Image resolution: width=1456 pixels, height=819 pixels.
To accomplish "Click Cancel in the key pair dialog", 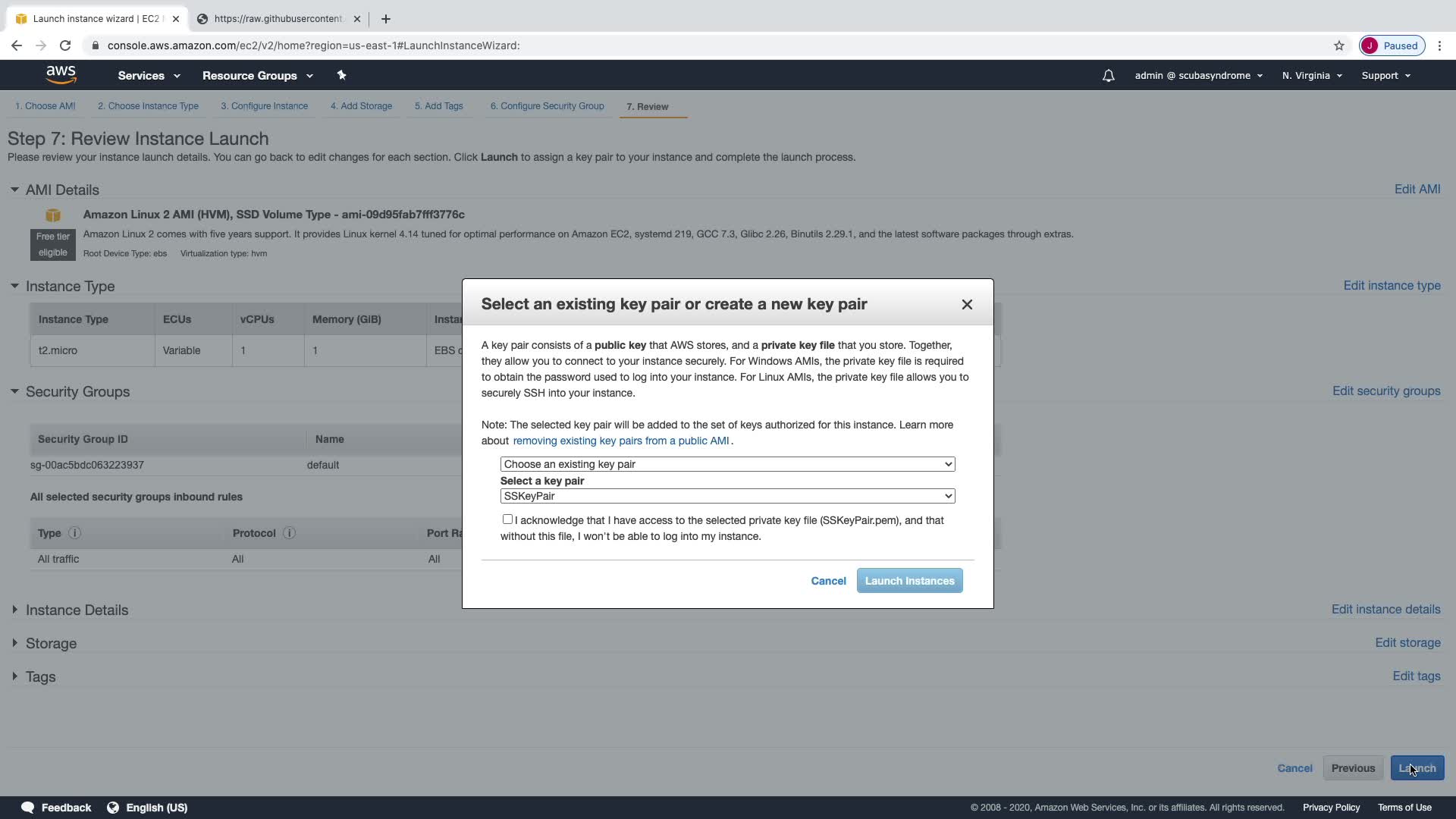I will tap(828, 581).
